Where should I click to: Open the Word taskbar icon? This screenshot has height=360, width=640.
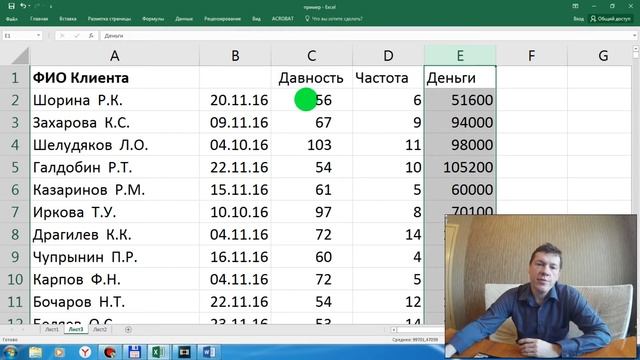coord(209,352)
